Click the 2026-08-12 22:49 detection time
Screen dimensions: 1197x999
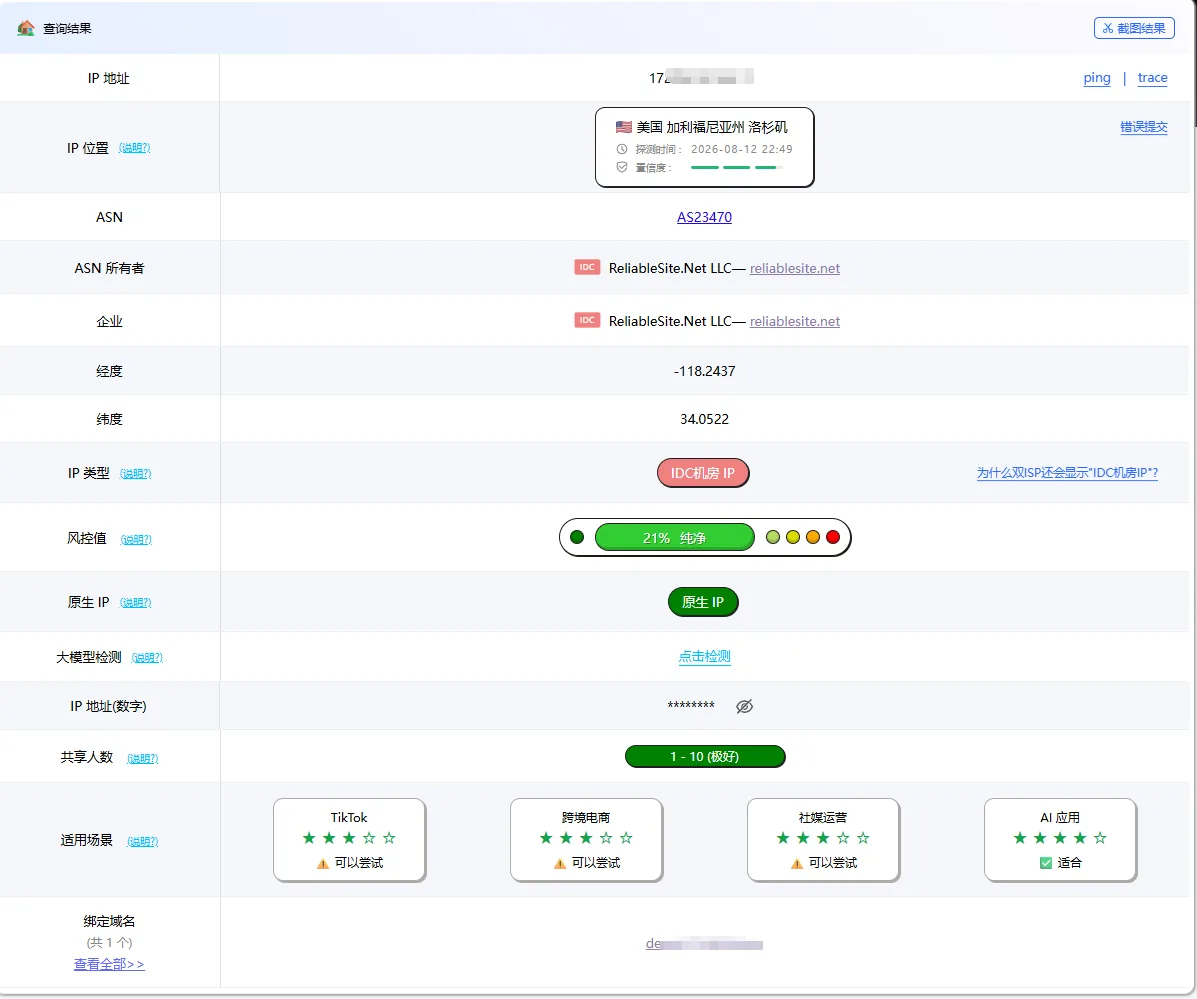(741, 149)
